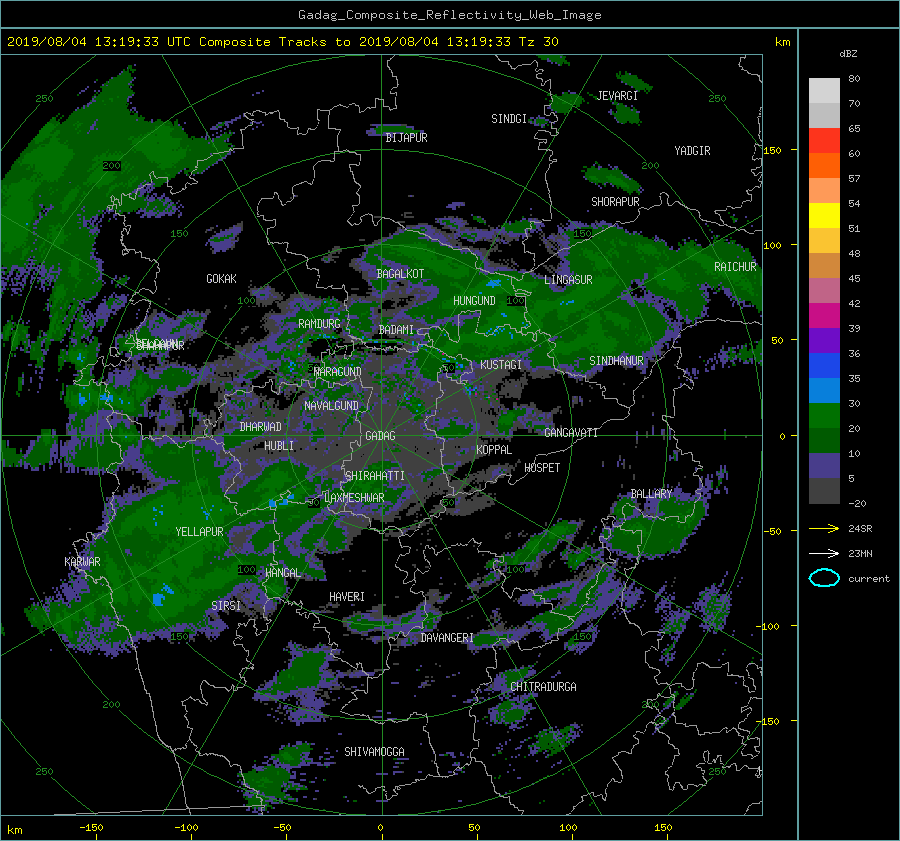Click the SINDHANUR city label
Viewport: 900px width, 841px height.
(616, 361)
